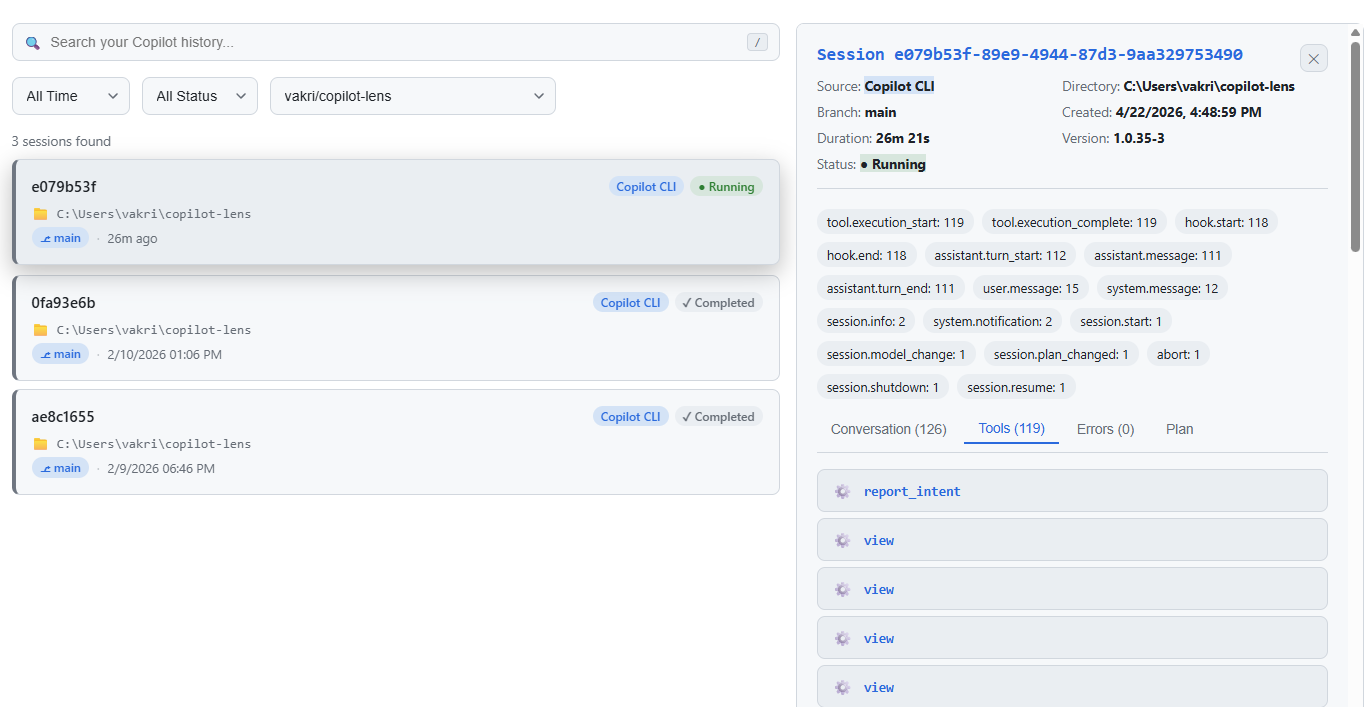Open the All Status filter dropdown
1369x707 pixels.
click(200, 96)
